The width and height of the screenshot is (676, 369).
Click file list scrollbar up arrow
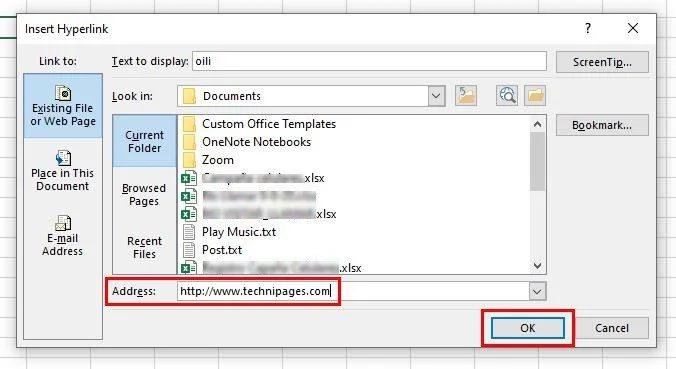tap(537, 124)
